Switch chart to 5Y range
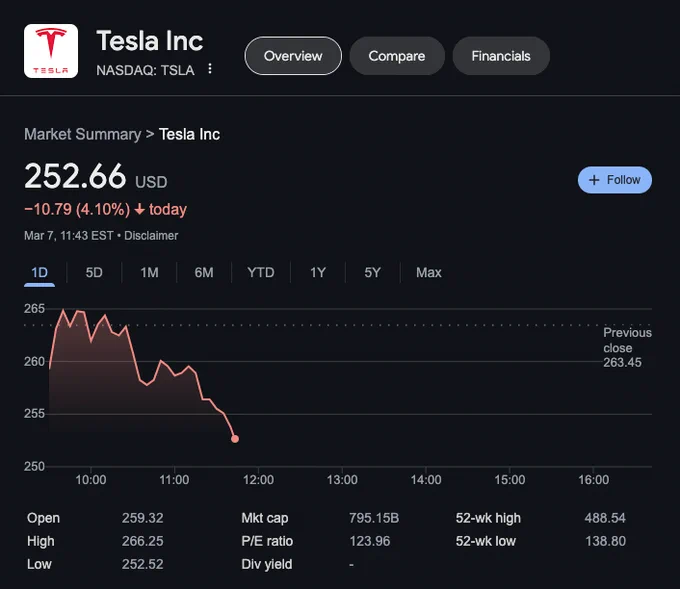The width and height of the screenshot is (680, 589). pos(373,273)
